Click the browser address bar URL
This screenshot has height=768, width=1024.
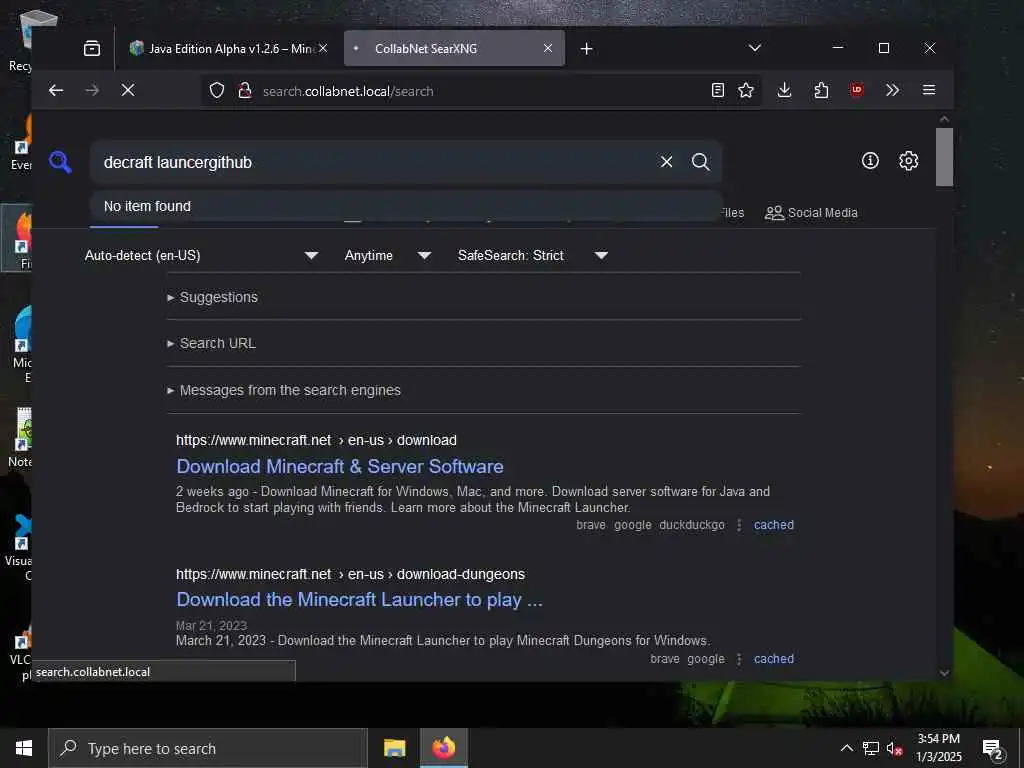(348, 91)
